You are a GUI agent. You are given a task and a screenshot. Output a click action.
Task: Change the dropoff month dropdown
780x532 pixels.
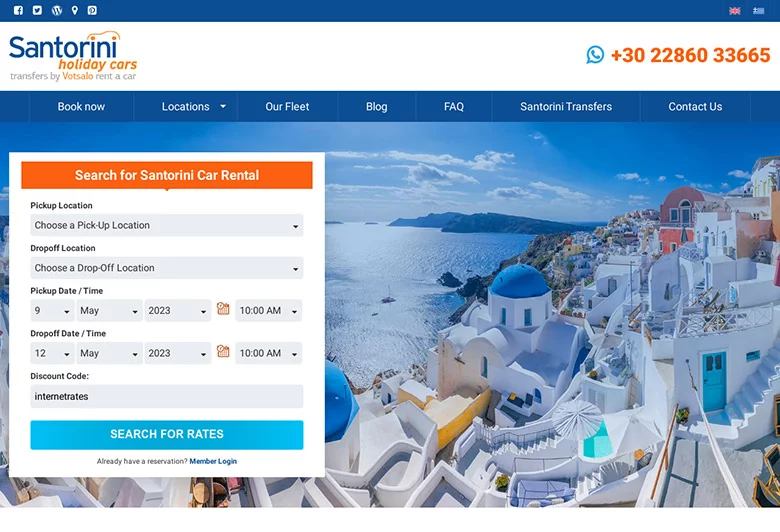pyautogui.click(x=109, y=353)
